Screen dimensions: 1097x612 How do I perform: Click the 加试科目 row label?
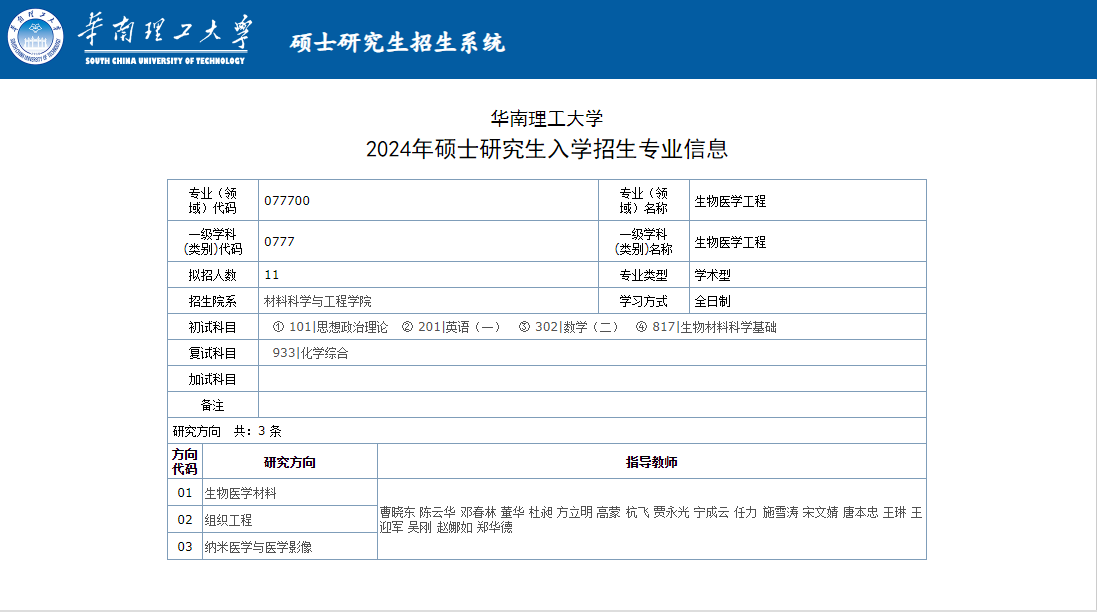coord(213,379)
